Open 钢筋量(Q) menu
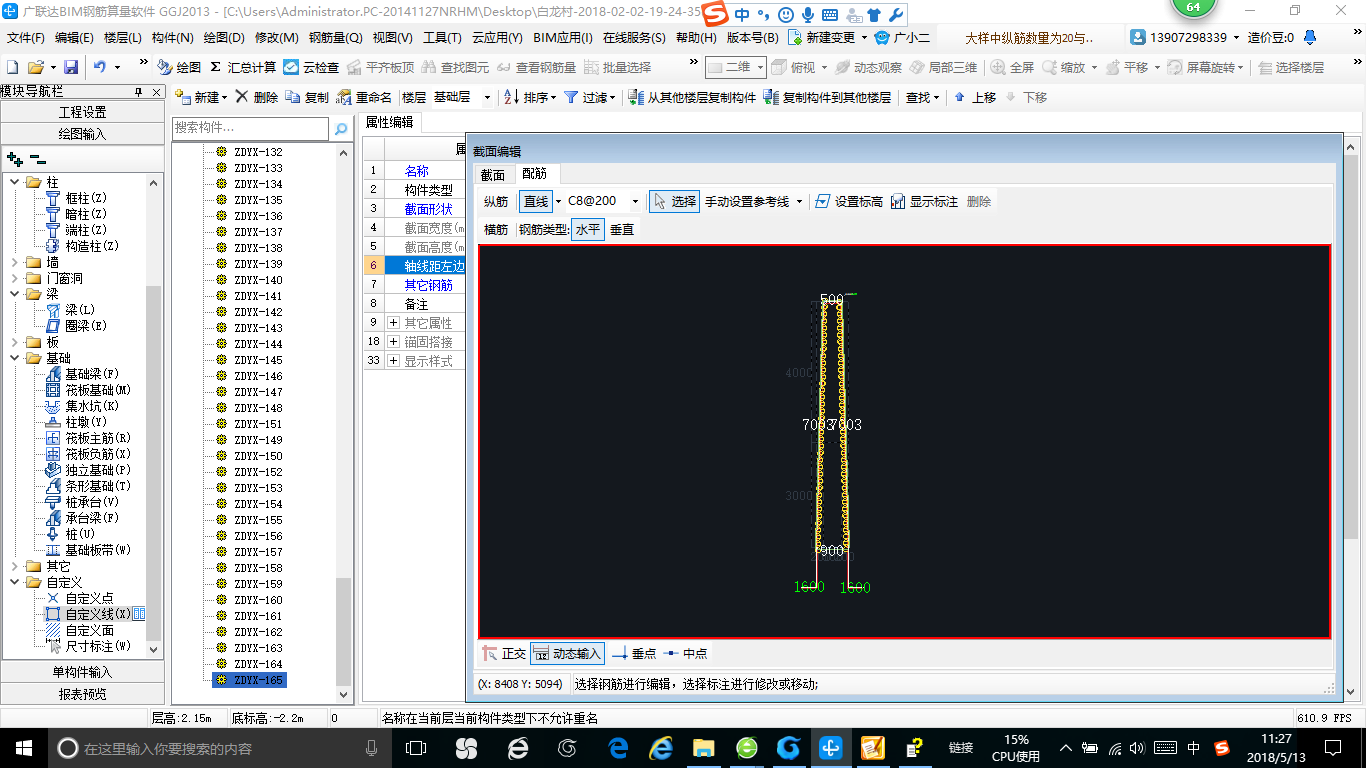The height and width of the screenshot is (768, 1366). [x=335, y=38]
